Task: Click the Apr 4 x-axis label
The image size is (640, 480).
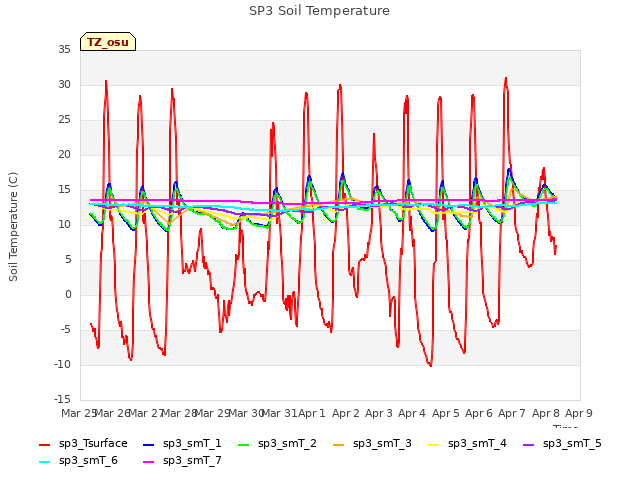Action: pyautogui.click(x=412, y=413)
